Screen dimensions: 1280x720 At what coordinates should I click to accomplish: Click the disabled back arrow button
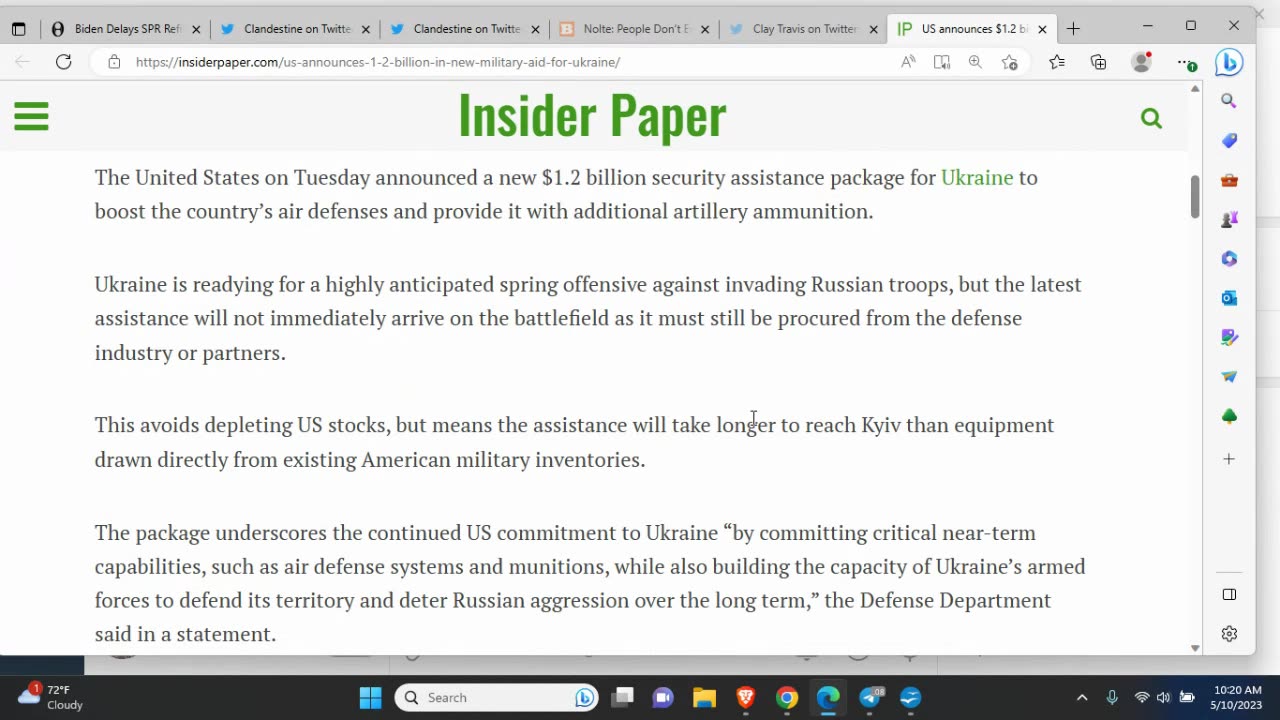click(22, 62)
